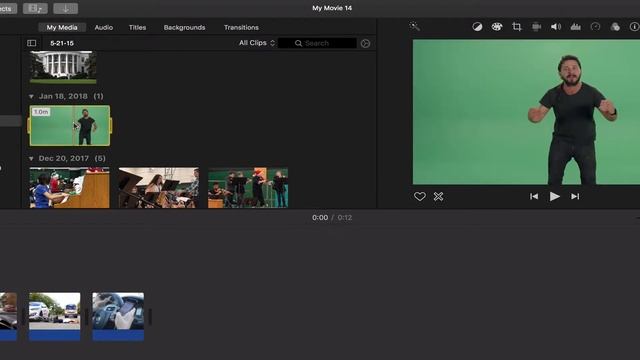Image resolution: width=640 pixels, height=360 pixels.
Task: Collapse the Jan 18, 2018 group
Action: pyautogui.click(x=31, y=96)
